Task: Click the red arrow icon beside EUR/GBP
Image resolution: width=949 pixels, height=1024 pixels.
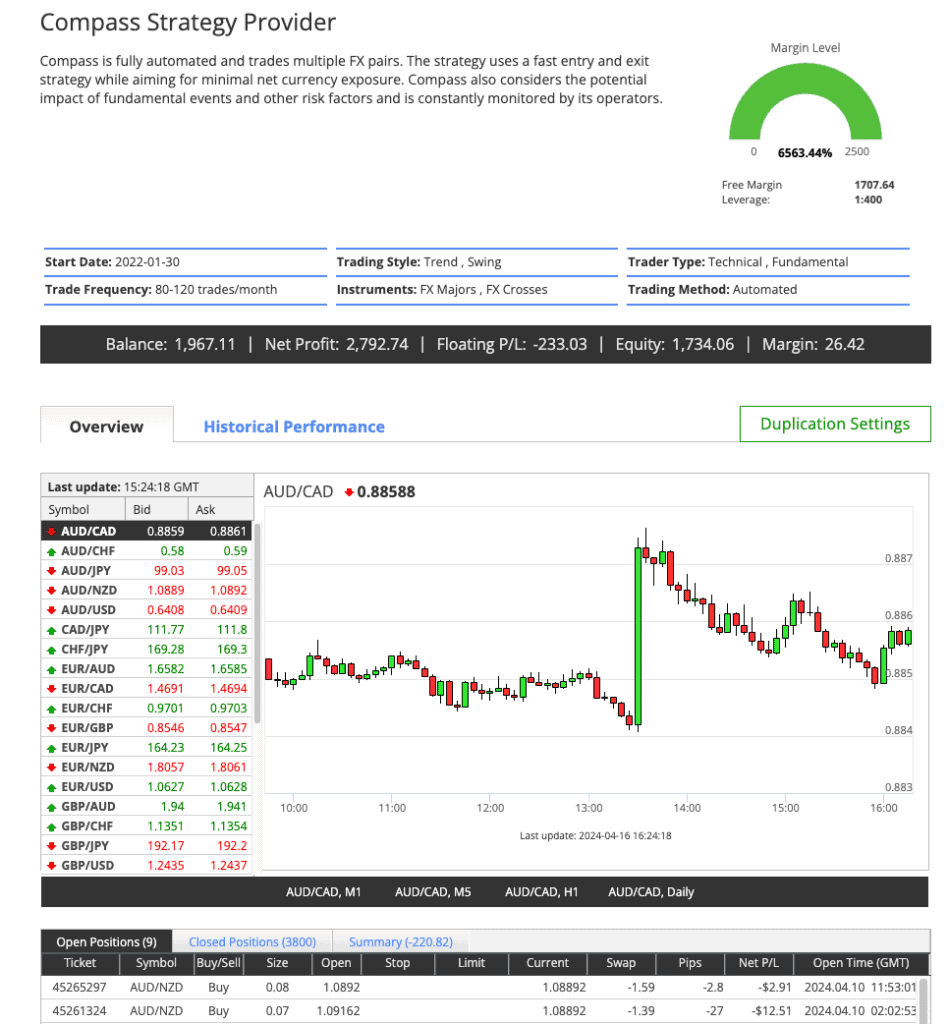Action: 51,728
